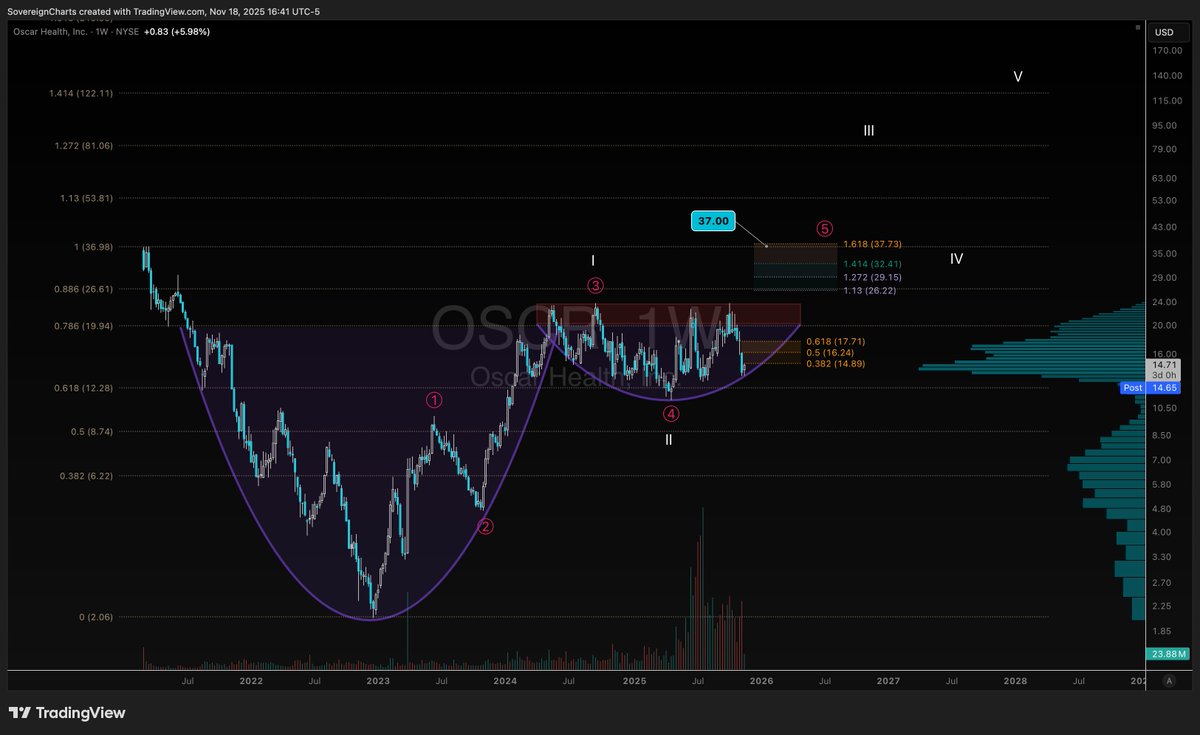Screen dimensions: 1200x735
Task: Select the circled wave 3 label
Action: point(595,285)
